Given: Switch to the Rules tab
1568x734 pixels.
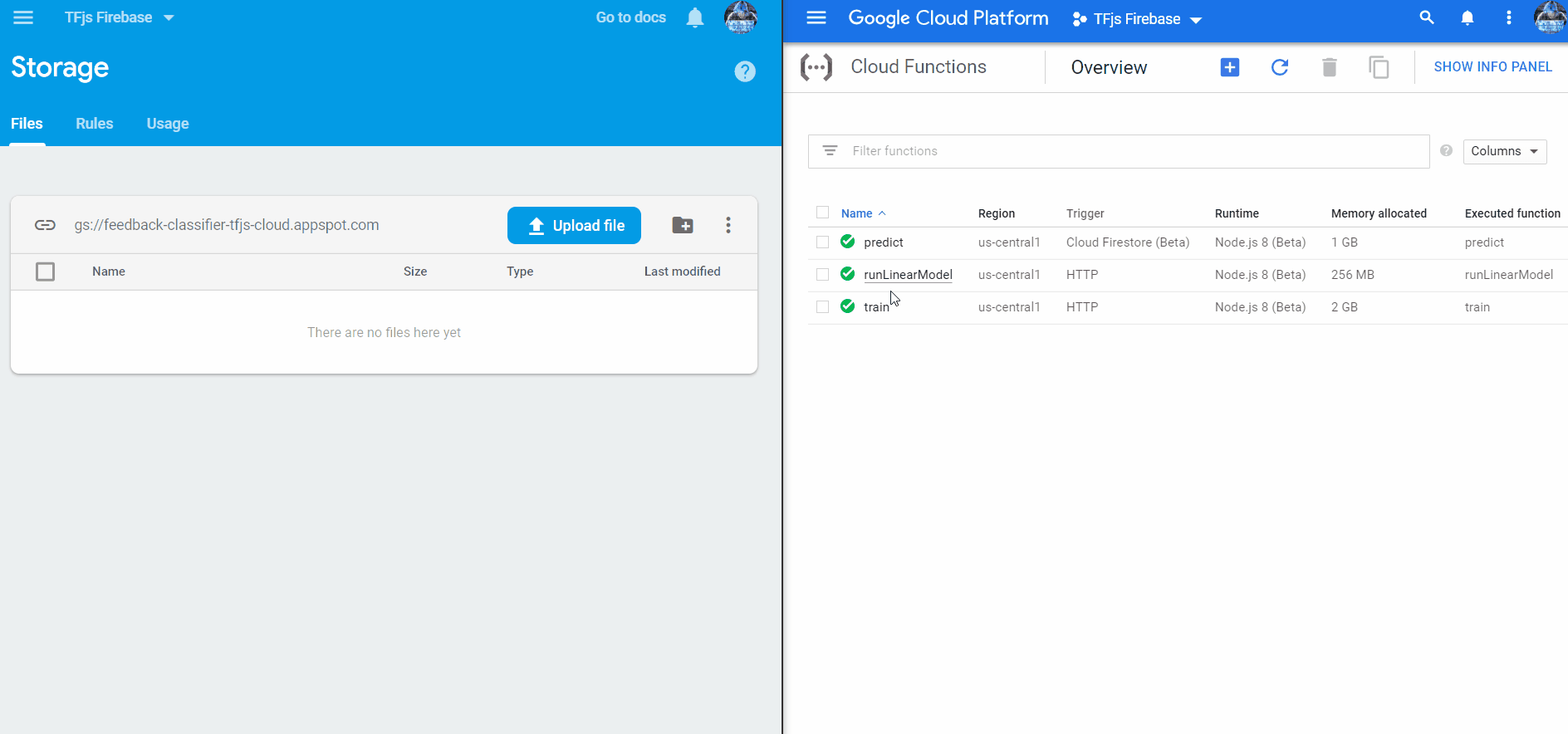Looking at the screenshot, I should click(95, 124).
